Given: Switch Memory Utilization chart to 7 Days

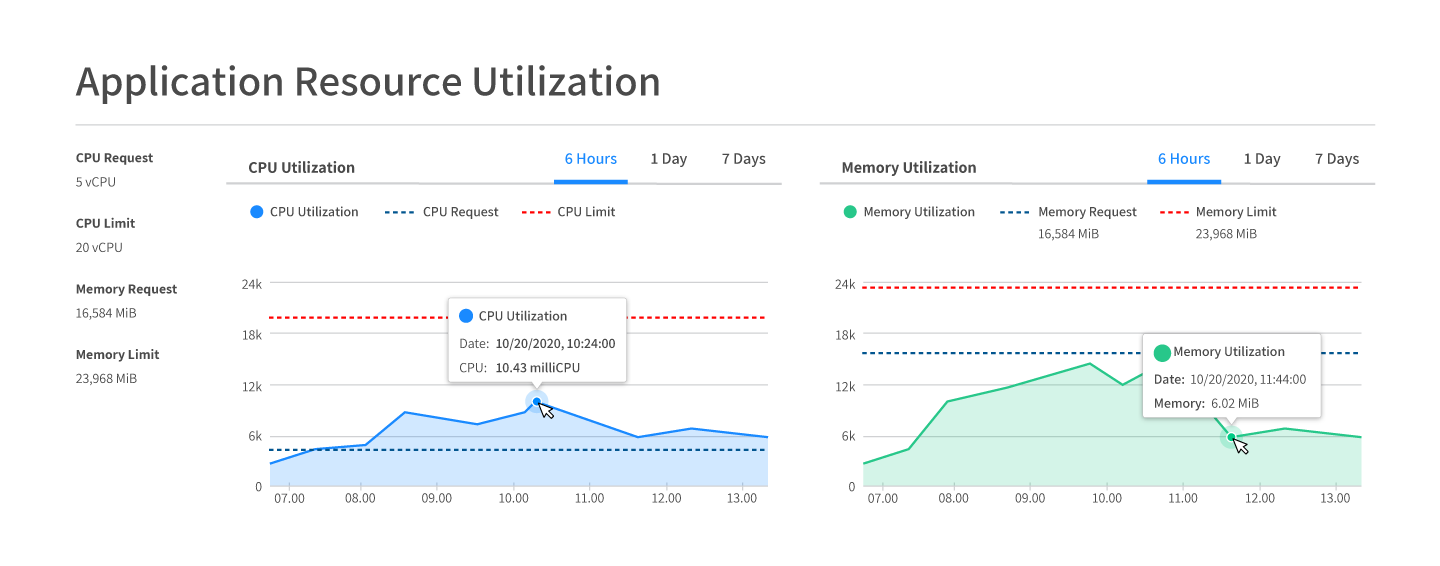Looking at the screenshot, I should tap(1336, 159).
